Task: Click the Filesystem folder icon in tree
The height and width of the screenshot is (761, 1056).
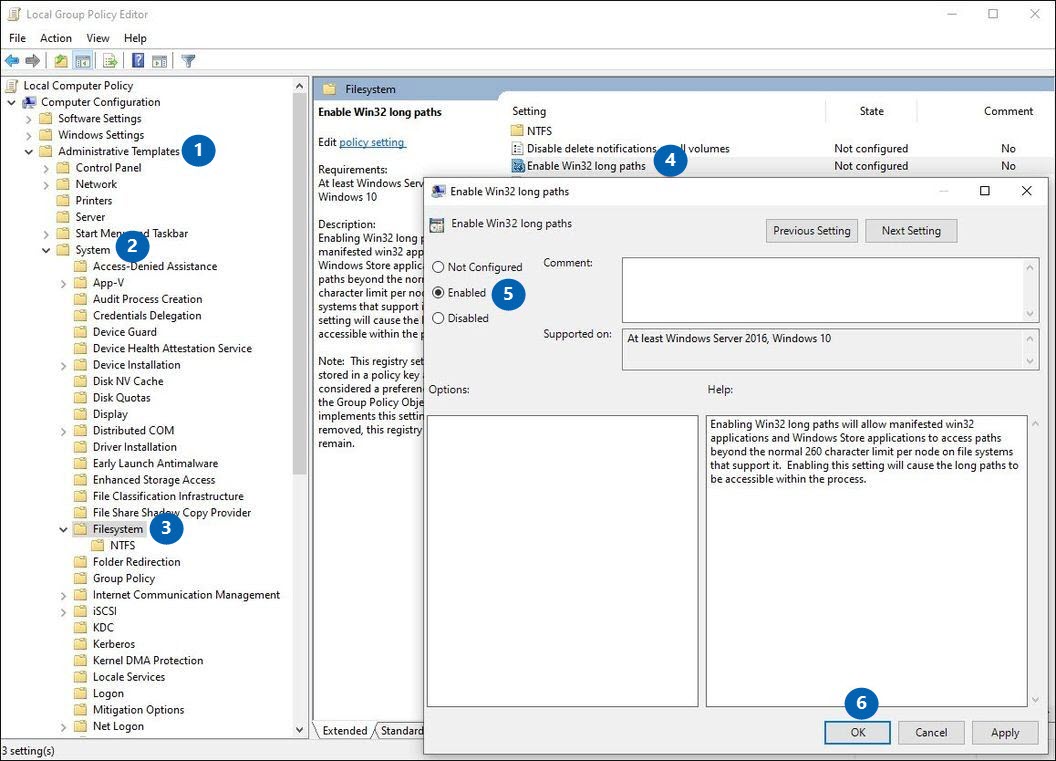Action: [x=81, y=529]
